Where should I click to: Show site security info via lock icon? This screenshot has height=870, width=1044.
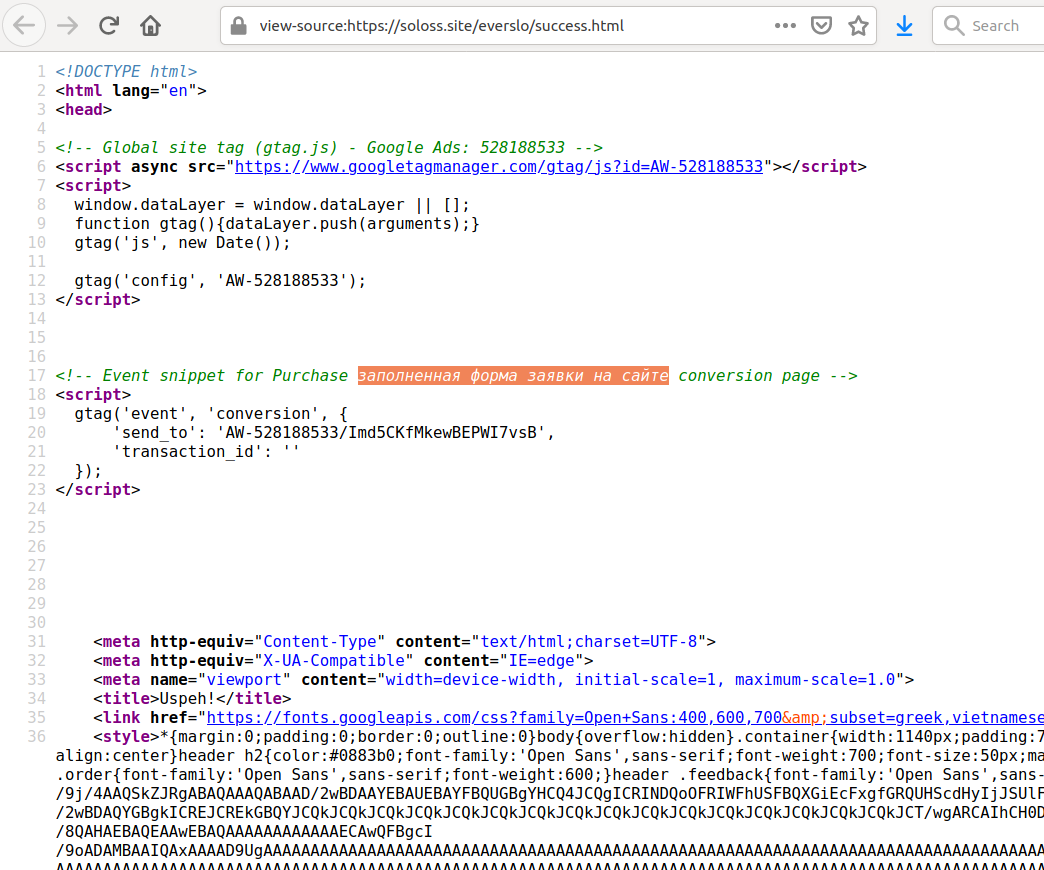238,26
